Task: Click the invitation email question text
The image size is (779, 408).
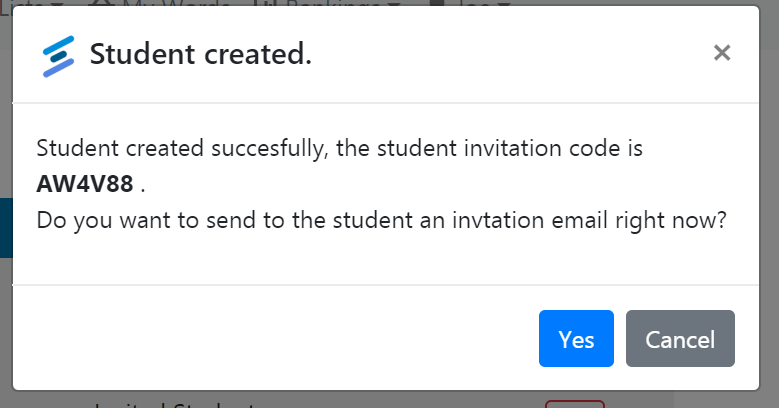Action: [381, 220]
